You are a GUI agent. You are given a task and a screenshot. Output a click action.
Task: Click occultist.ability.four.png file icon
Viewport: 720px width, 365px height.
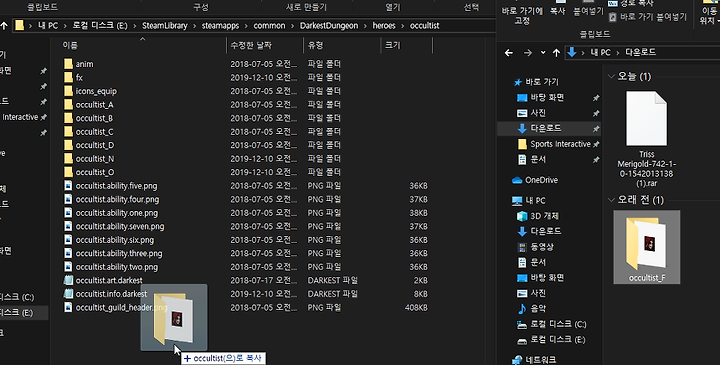click(x=68, y=199)
